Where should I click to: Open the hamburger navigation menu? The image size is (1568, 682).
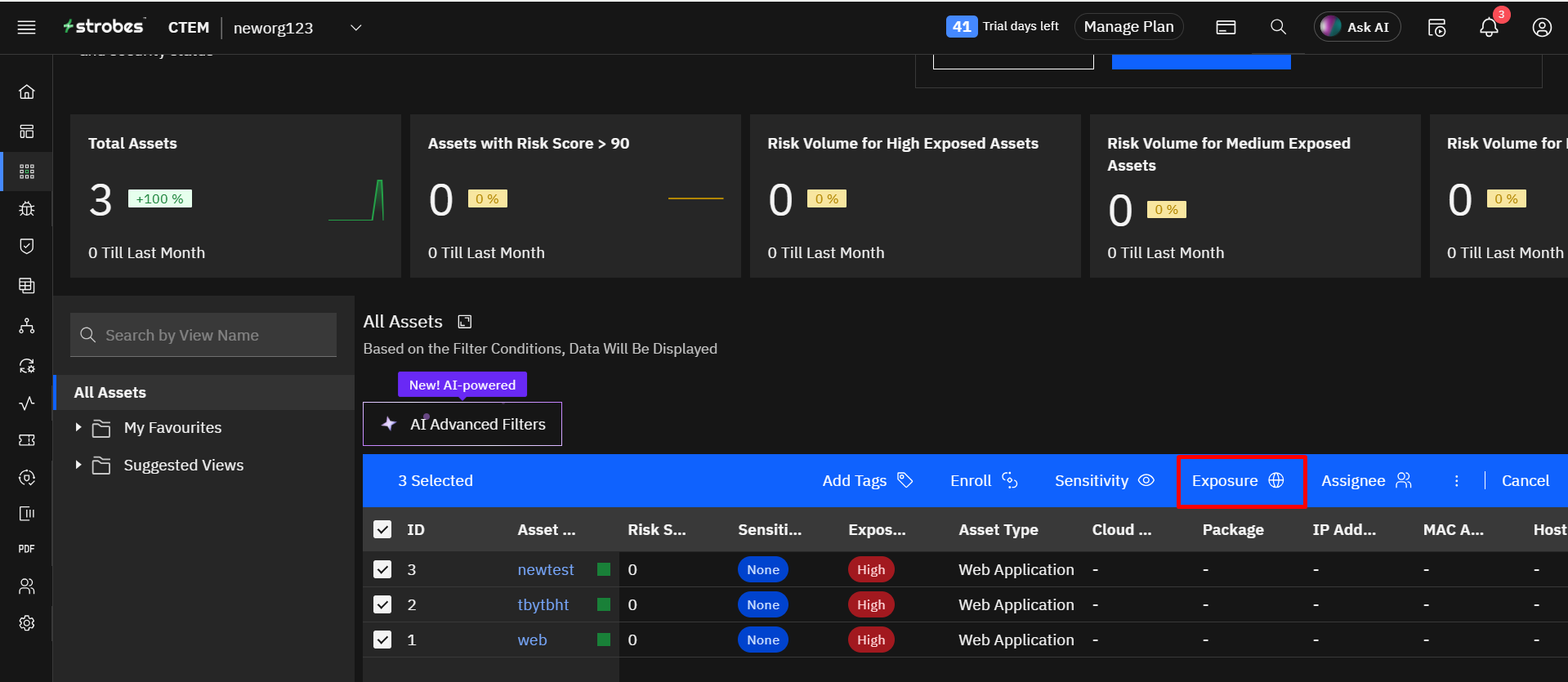[x=27, y=28]
